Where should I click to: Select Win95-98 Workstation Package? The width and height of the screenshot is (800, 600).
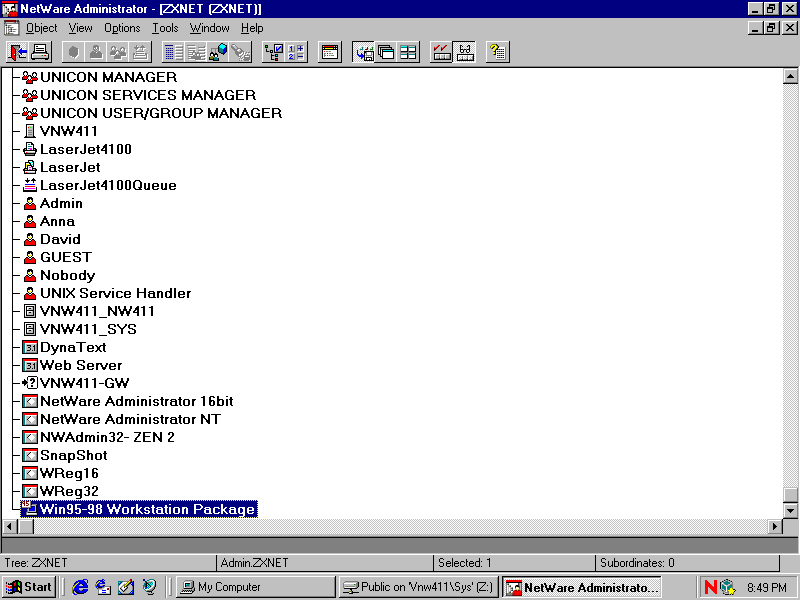pyautogui.click(x=139, y=509)
